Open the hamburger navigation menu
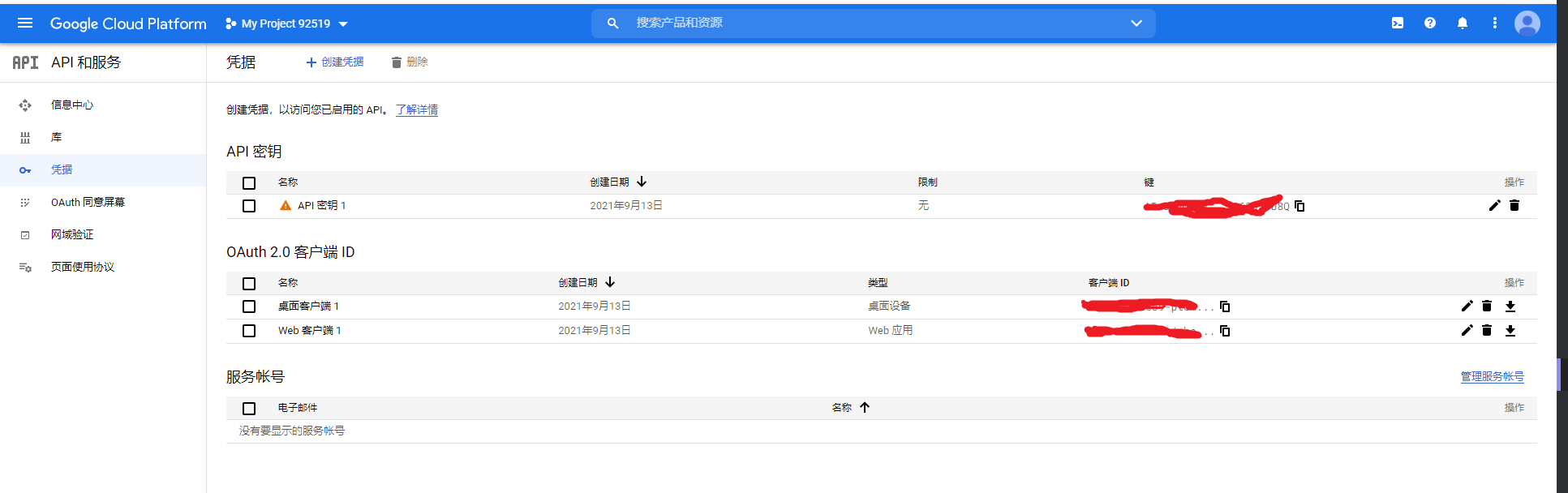The width and height of the screenshot is (1568, 493). (x=25, y=24)
